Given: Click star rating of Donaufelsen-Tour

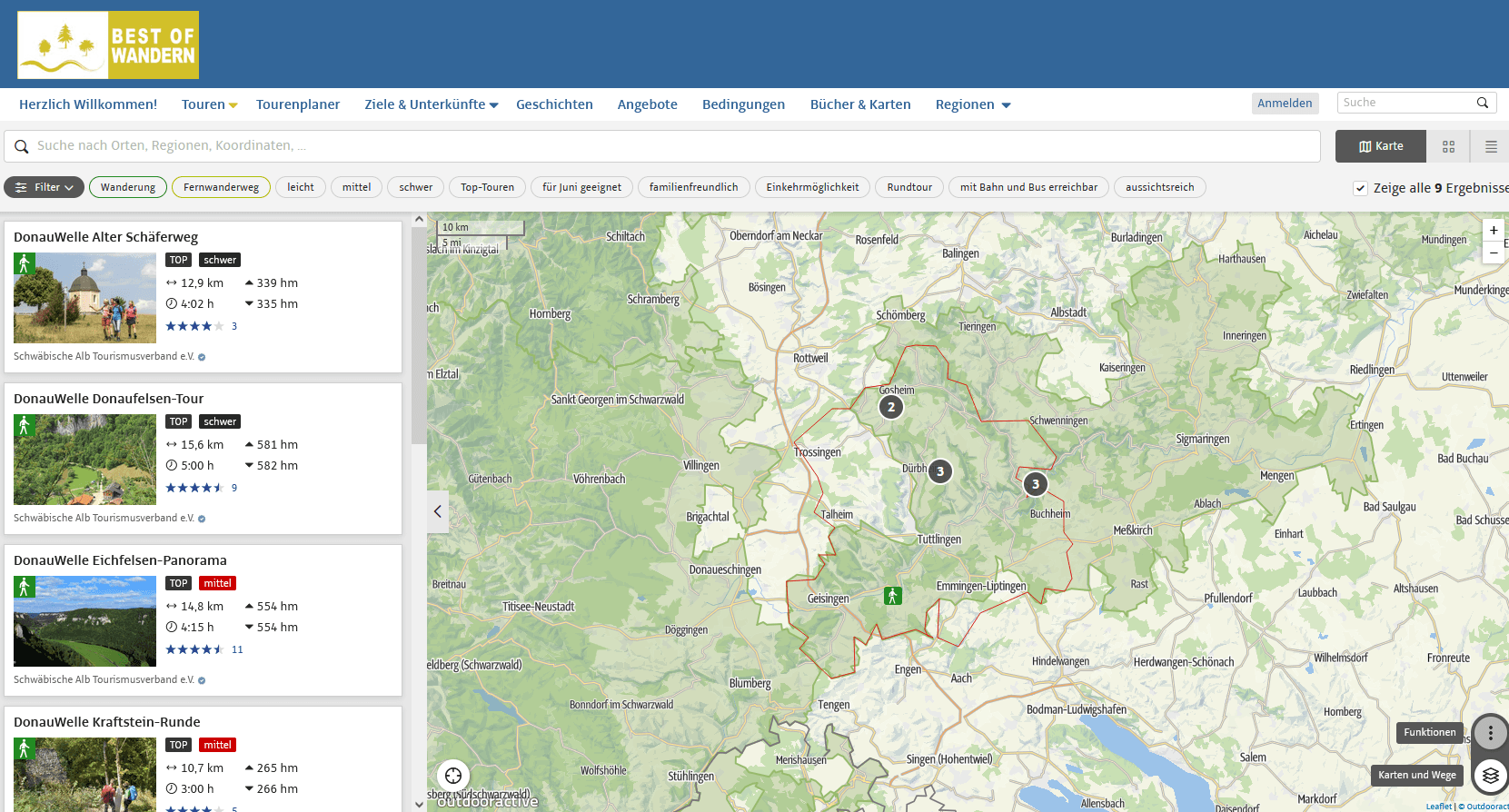Looking at the screenshot, I should coord(194,488).
